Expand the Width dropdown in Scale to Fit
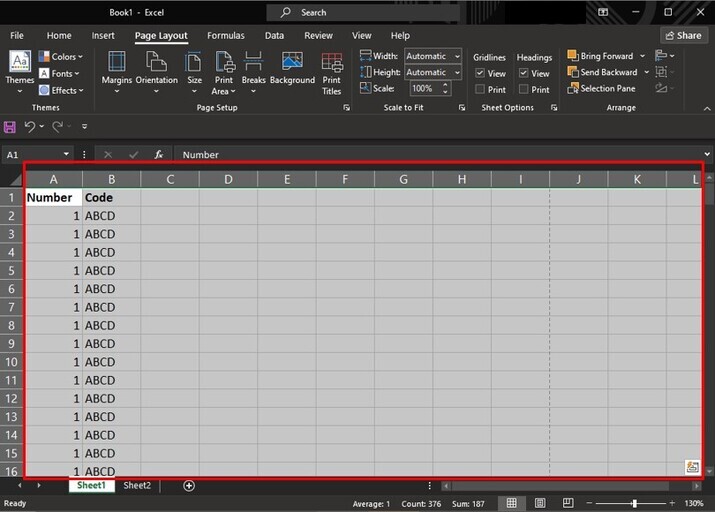The width and height of the screenshot is (715, 512). coord(456,57)
